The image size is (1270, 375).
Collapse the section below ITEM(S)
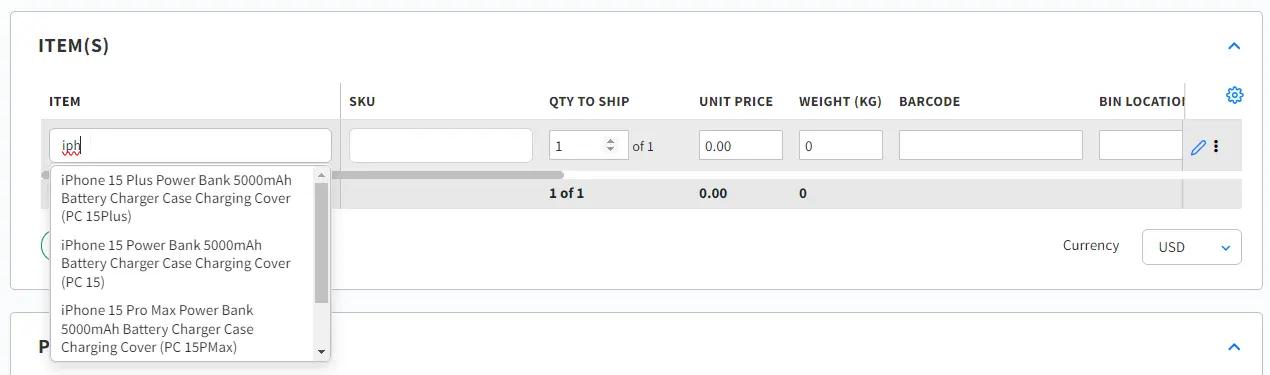(x=1233, y=347)
